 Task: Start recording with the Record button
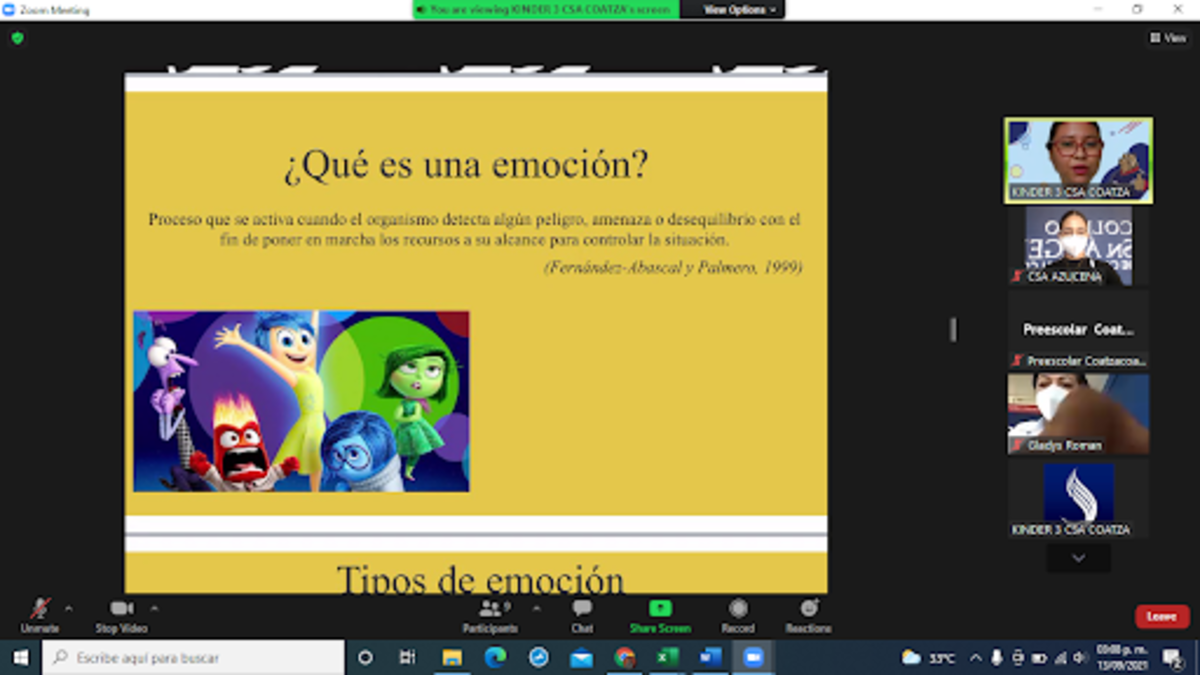pos(738,615)
